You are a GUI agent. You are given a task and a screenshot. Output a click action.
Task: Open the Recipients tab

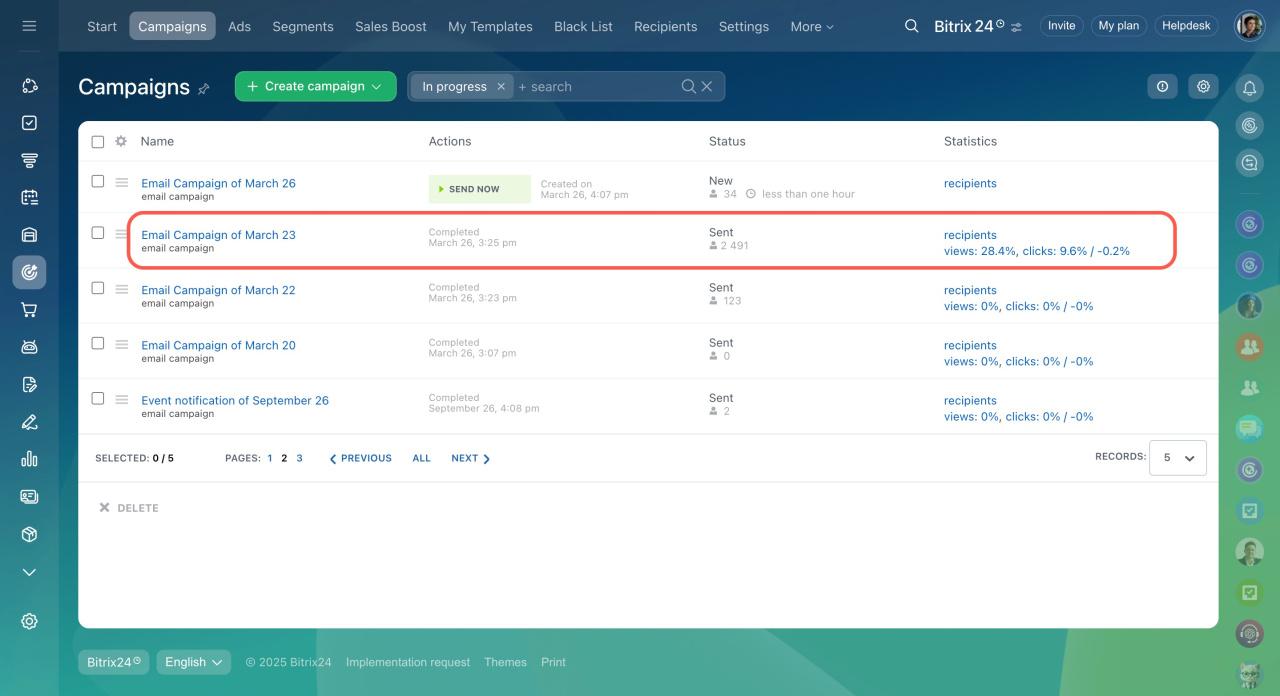point(666,26)
